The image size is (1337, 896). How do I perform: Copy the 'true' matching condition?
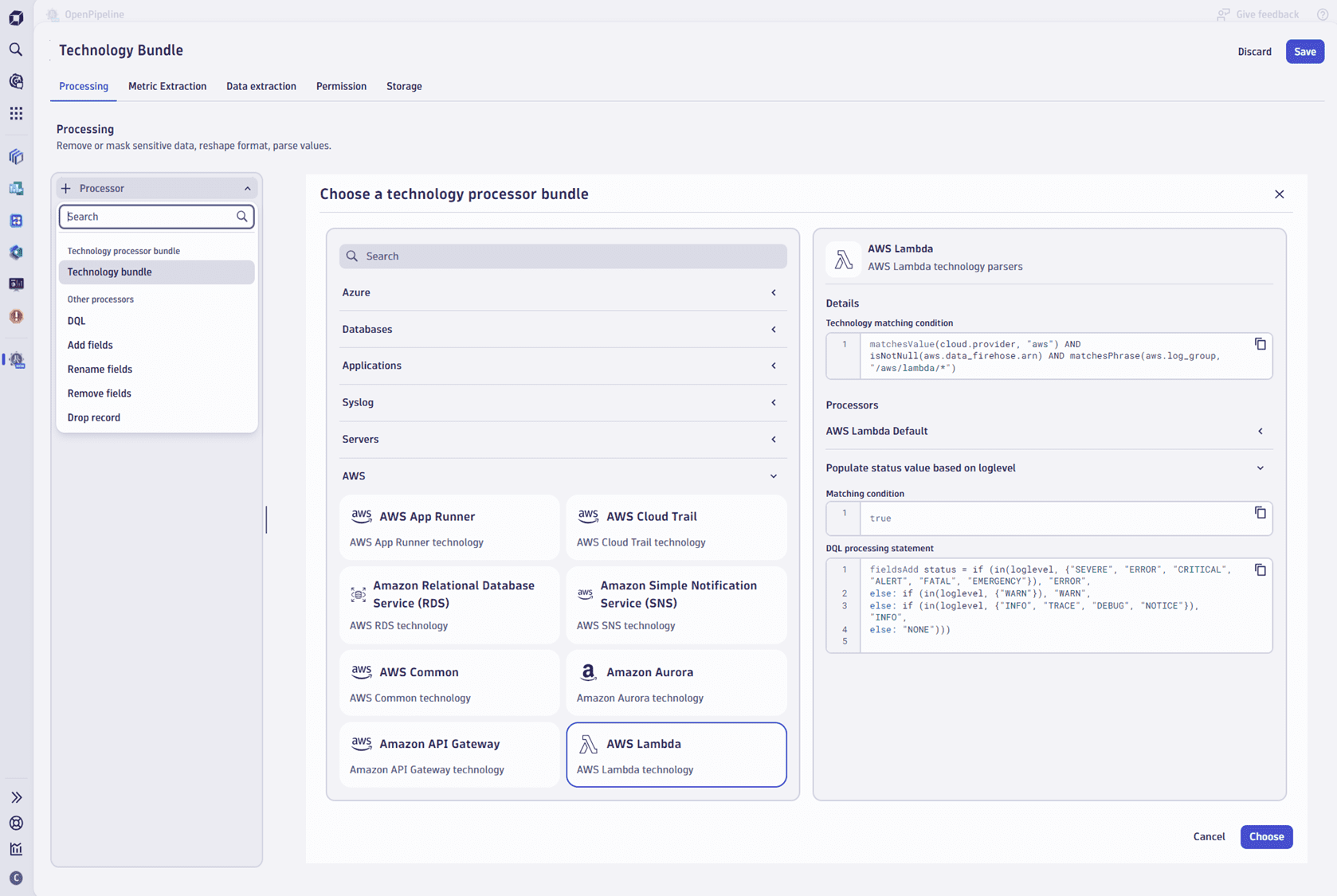(1260, 513)
